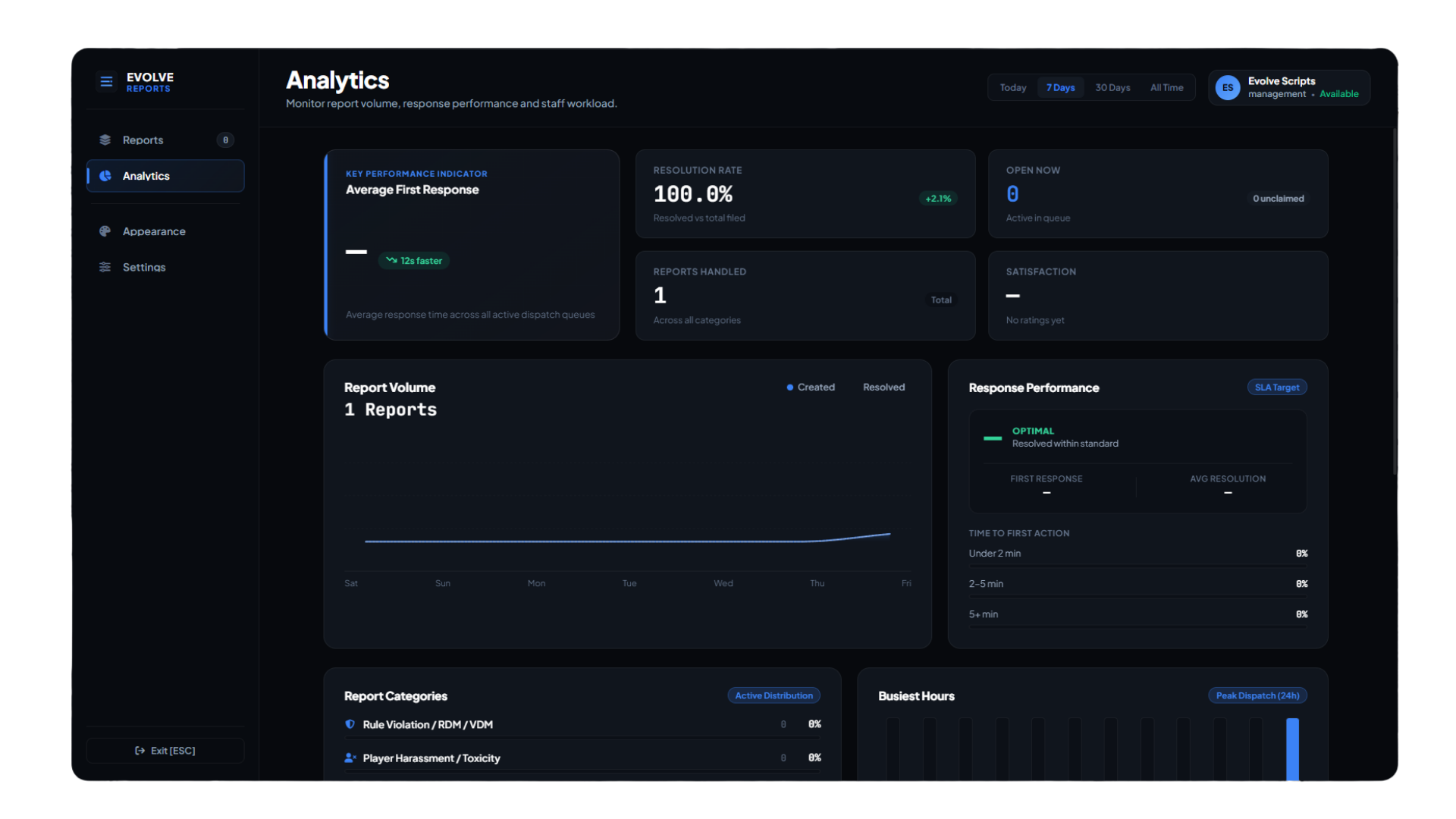Open Appearance via the palette icon

(x=105, y=231)
